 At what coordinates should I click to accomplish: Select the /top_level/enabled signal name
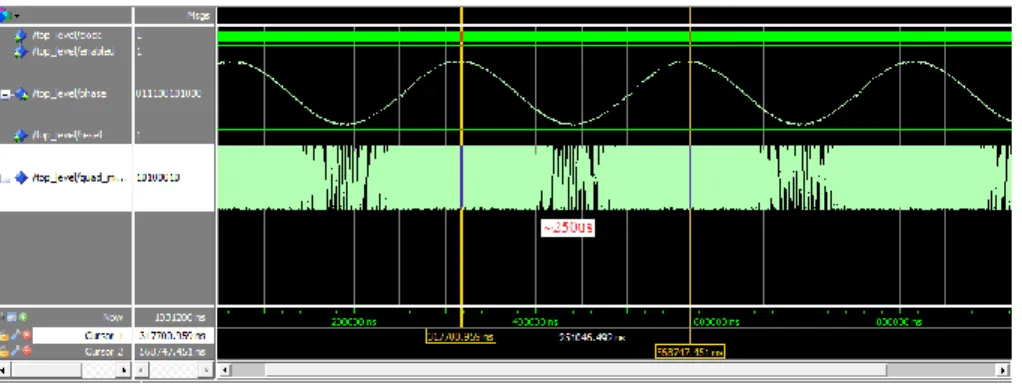(73, 52)
